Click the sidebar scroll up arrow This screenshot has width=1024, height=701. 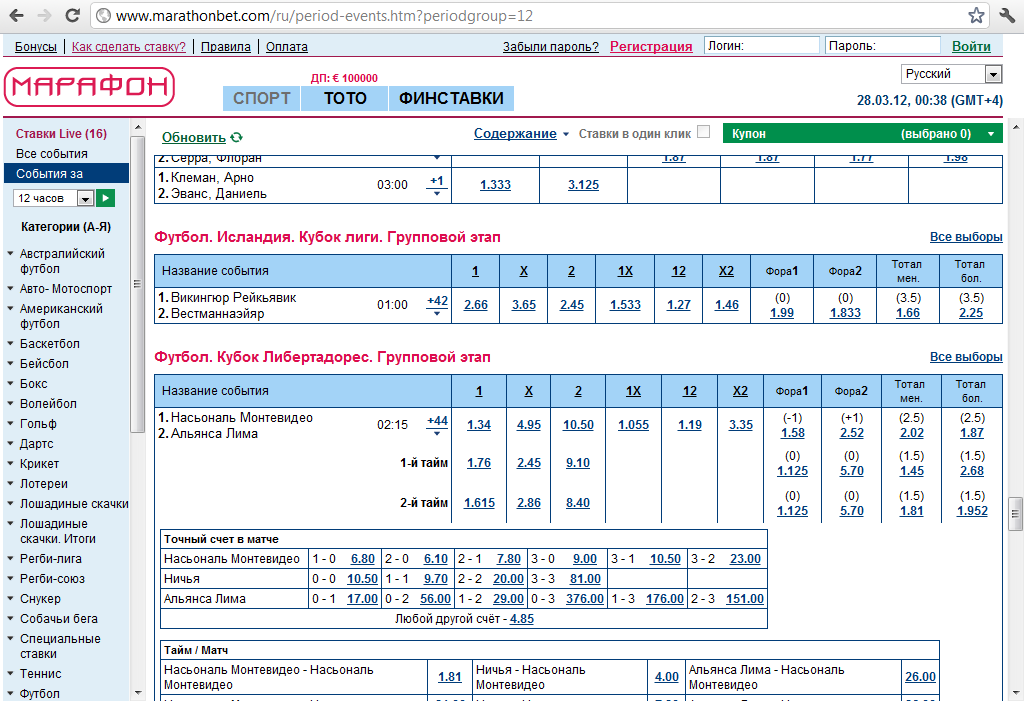(x=137, y=127)
